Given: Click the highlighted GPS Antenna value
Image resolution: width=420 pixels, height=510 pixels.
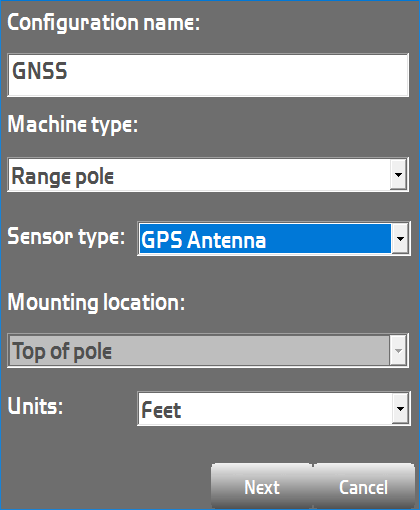Looking at the screenshot, I should tap(265, 239).
